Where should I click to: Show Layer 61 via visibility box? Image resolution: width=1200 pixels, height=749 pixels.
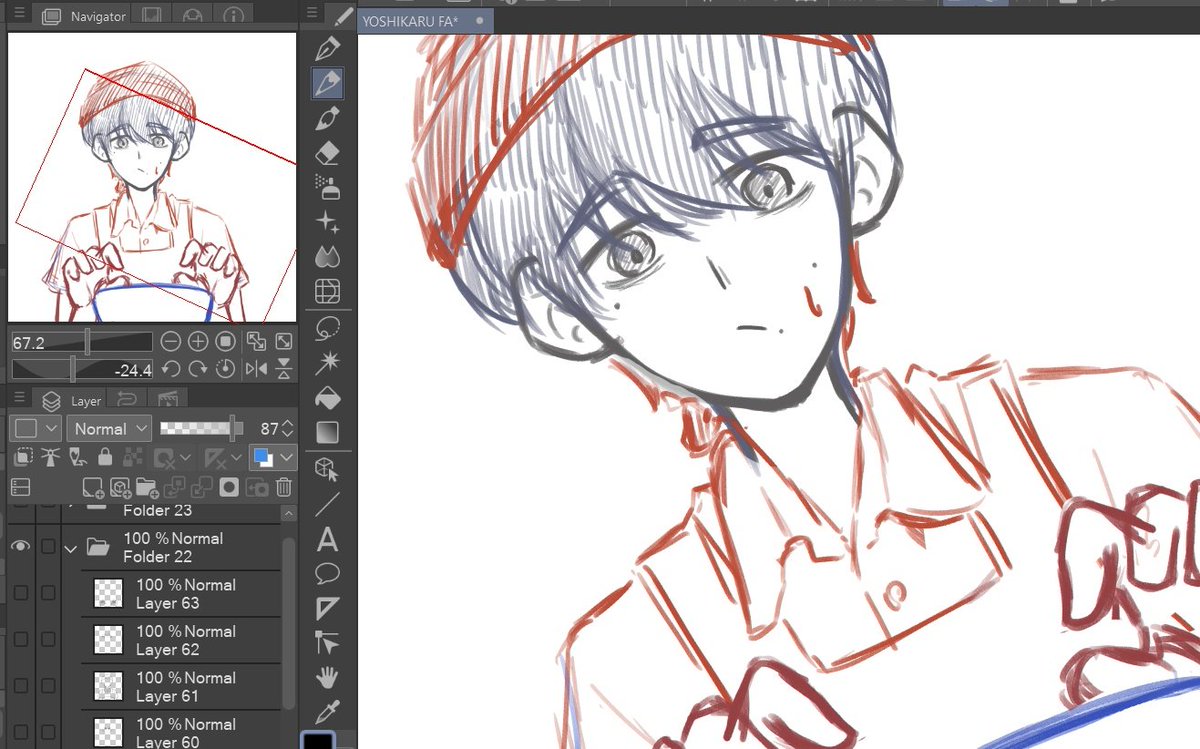[x=20, y=686]
